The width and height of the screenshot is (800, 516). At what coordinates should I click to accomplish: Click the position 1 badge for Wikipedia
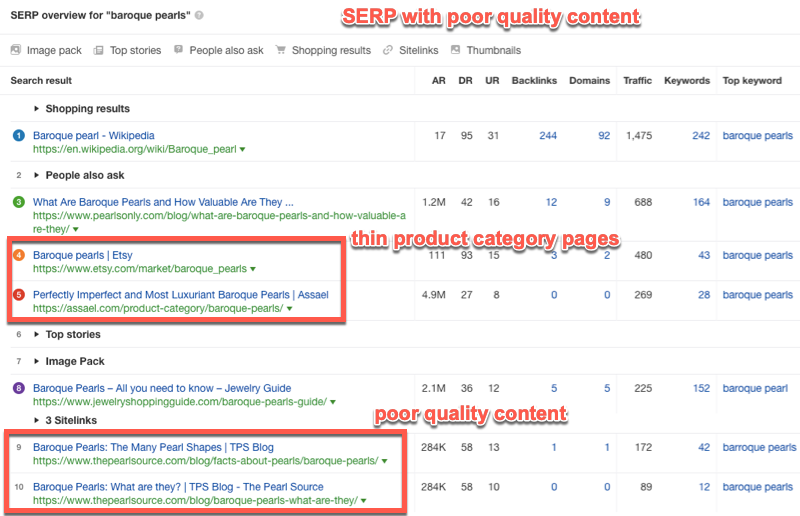[x=19, y=136]
